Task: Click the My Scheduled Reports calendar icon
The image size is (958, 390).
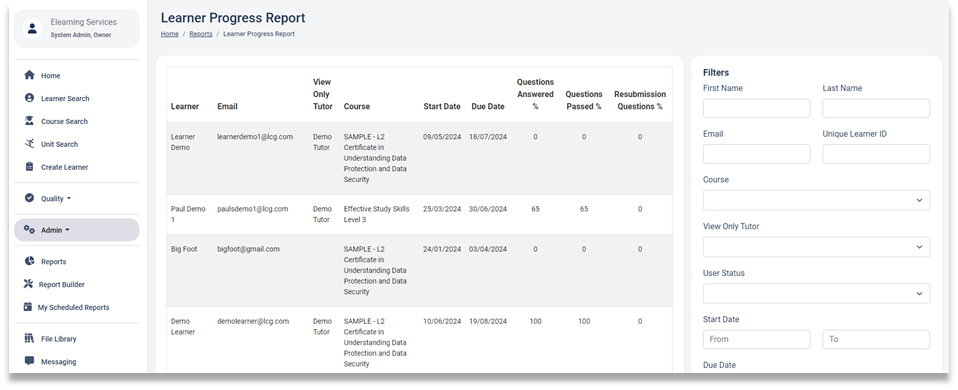Action: coord(27,307)
